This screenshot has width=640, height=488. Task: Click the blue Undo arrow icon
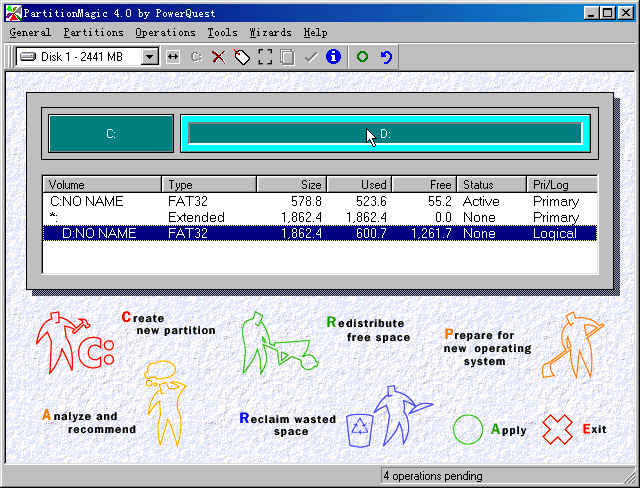tap(386, 57)
